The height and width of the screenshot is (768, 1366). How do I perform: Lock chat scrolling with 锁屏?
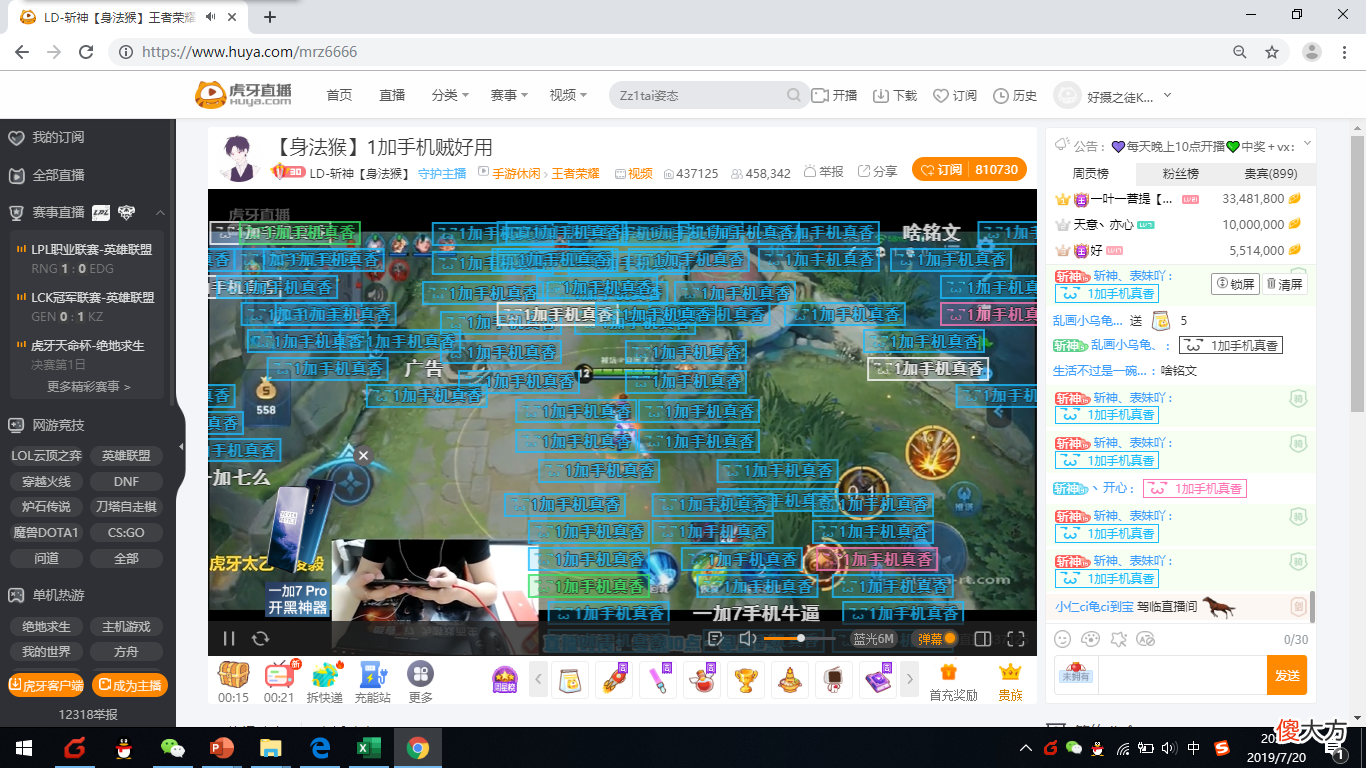pos(1234,284)
